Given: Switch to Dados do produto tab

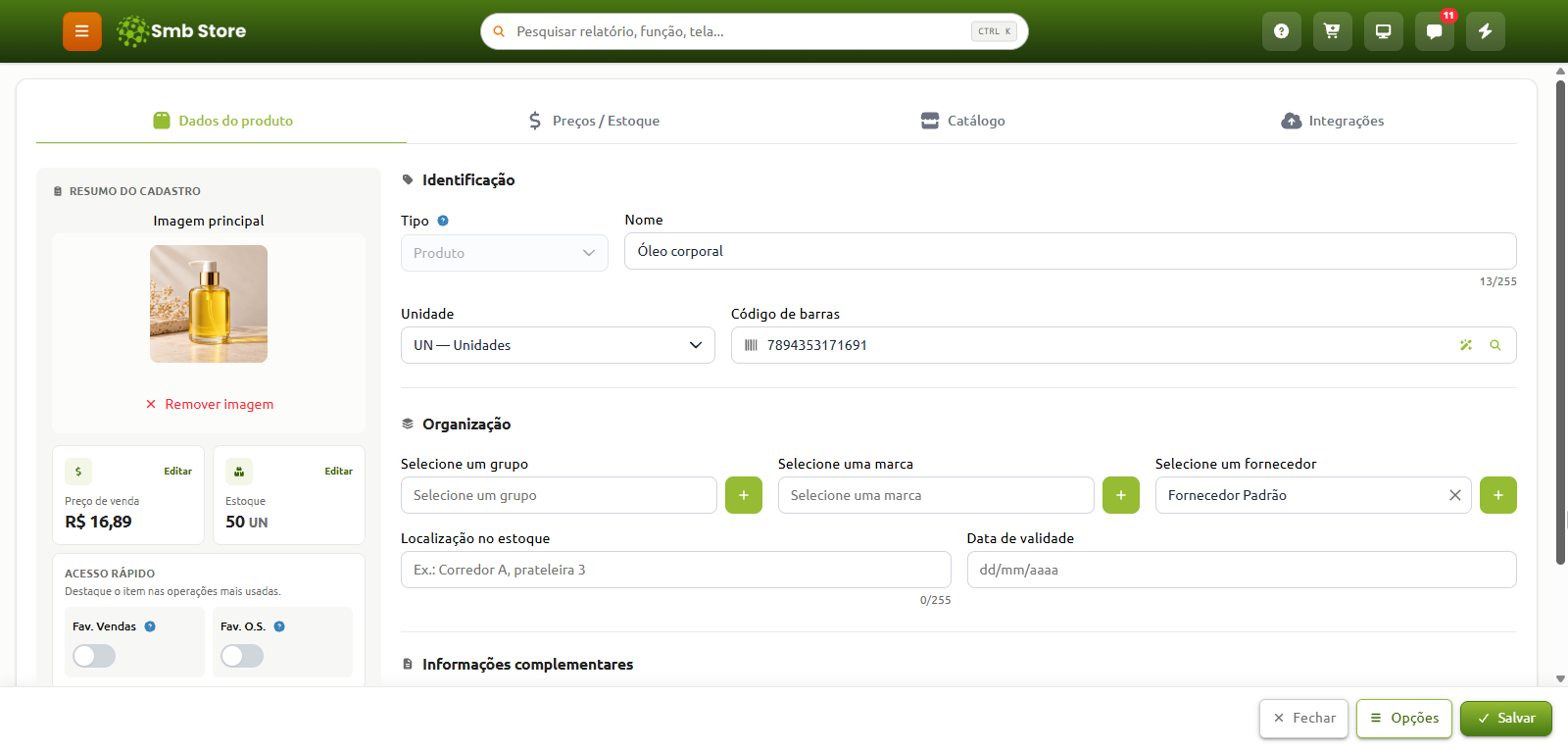Looking at the screenshot, I should [x=221, y=121].
